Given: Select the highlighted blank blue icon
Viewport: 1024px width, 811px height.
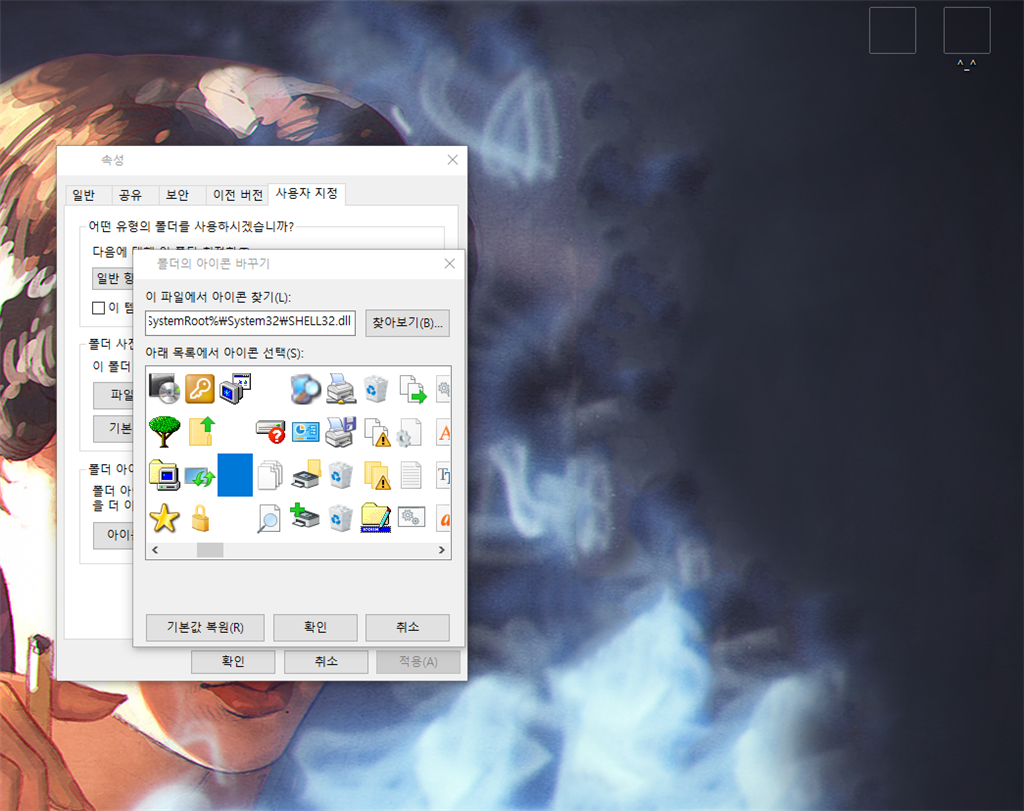Looking at the screenshot, I should (x=235, y=475).
